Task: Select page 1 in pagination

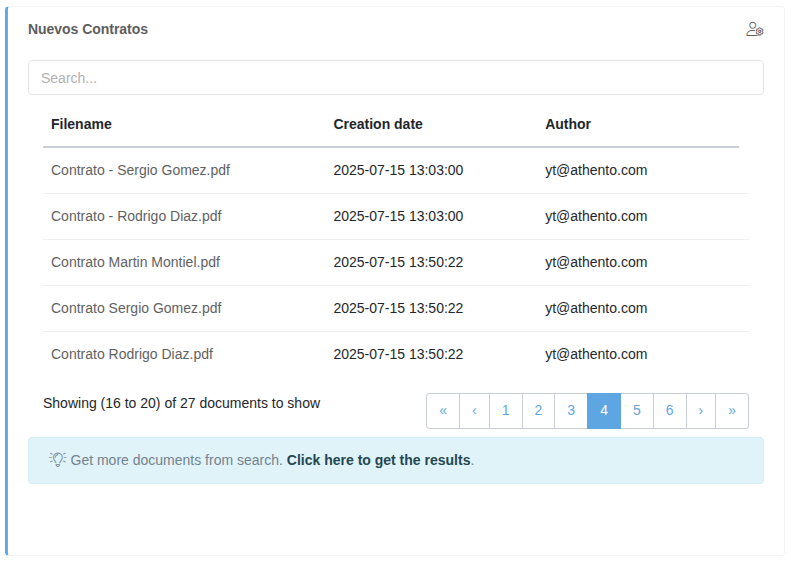Action: click(506, 411)
